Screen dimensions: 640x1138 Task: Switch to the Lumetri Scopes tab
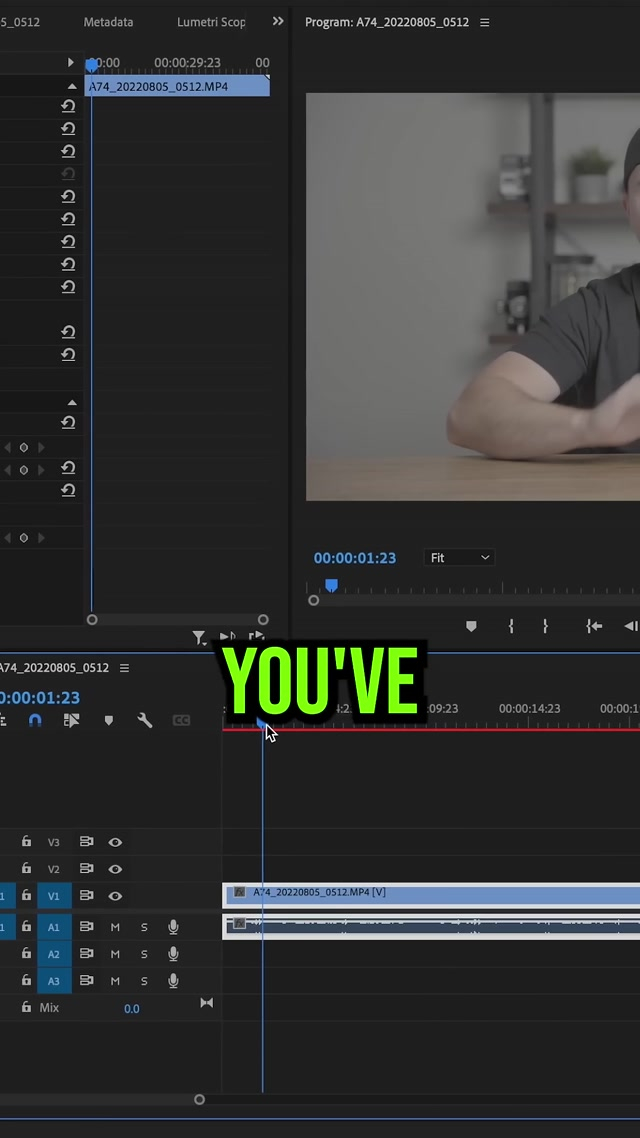point(211,22)
